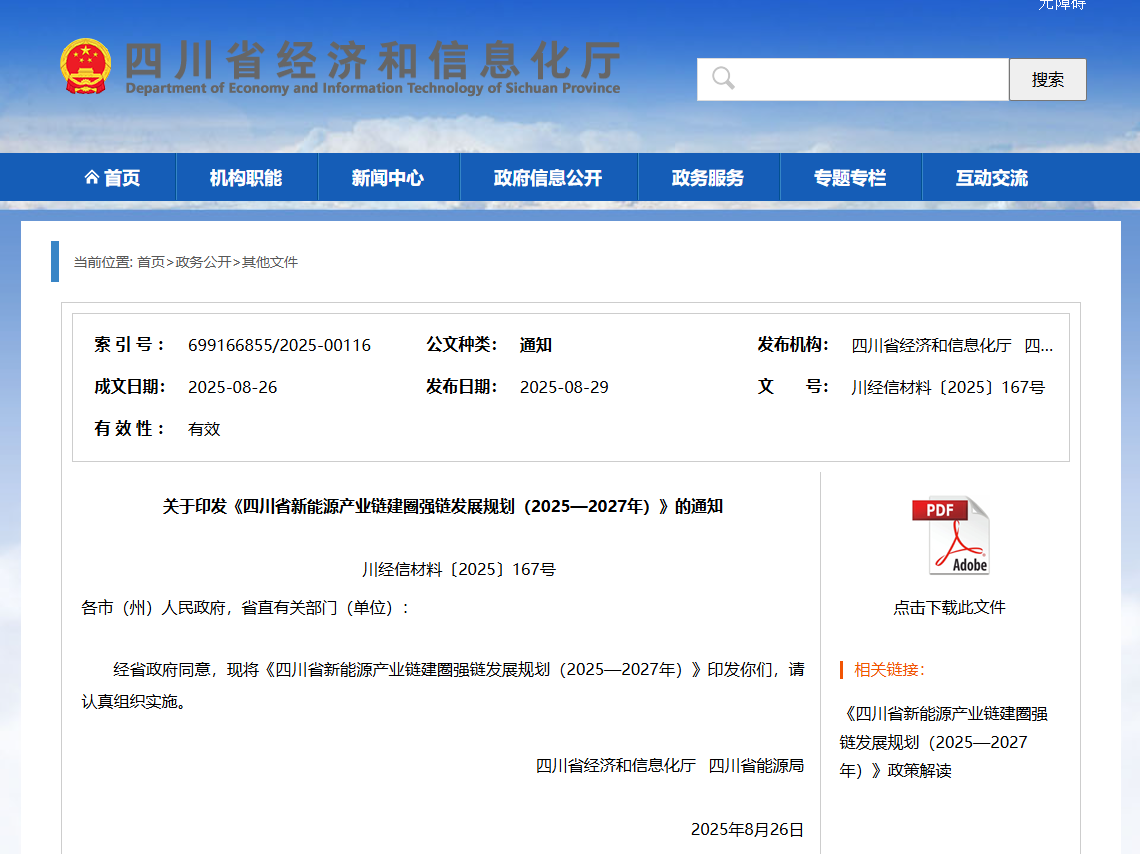Click 点击下载此文件 to download the file
The image size is (1140, 854).
click(x=950, y=607)
